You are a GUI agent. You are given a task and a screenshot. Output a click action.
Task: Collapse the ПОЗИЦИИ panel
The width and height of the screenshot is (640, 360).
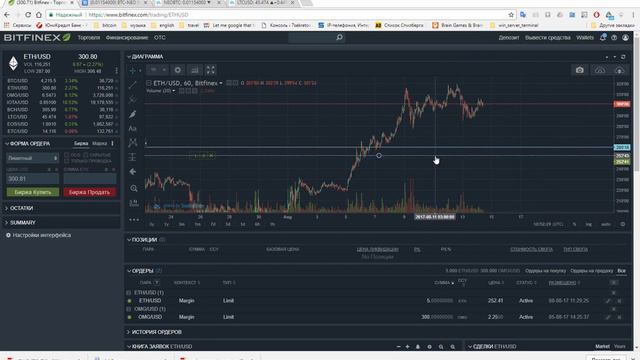tap(129, 240)
